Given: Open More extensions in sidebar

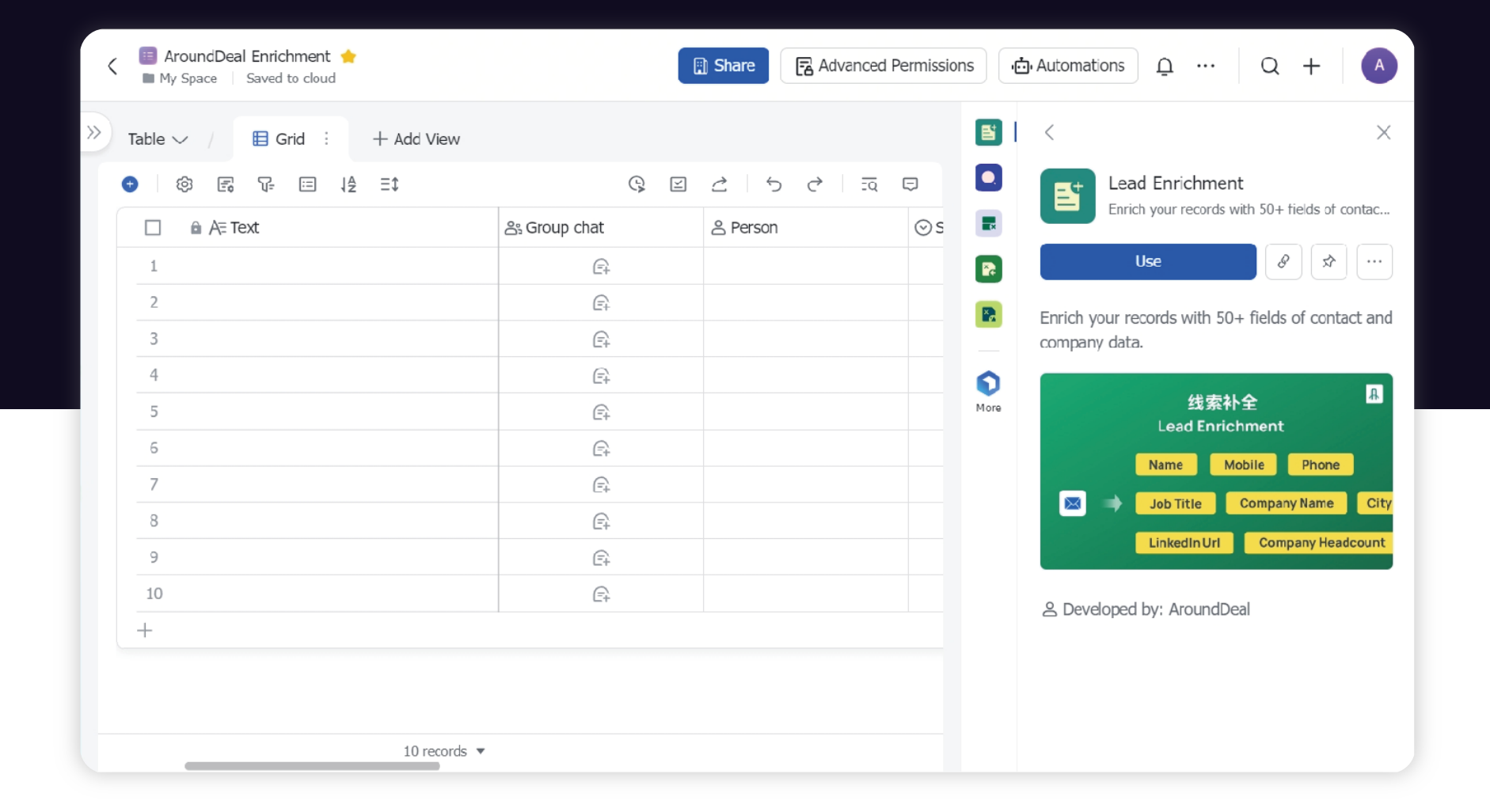Looking at the screenshot, I should click(x=988, y=391).
